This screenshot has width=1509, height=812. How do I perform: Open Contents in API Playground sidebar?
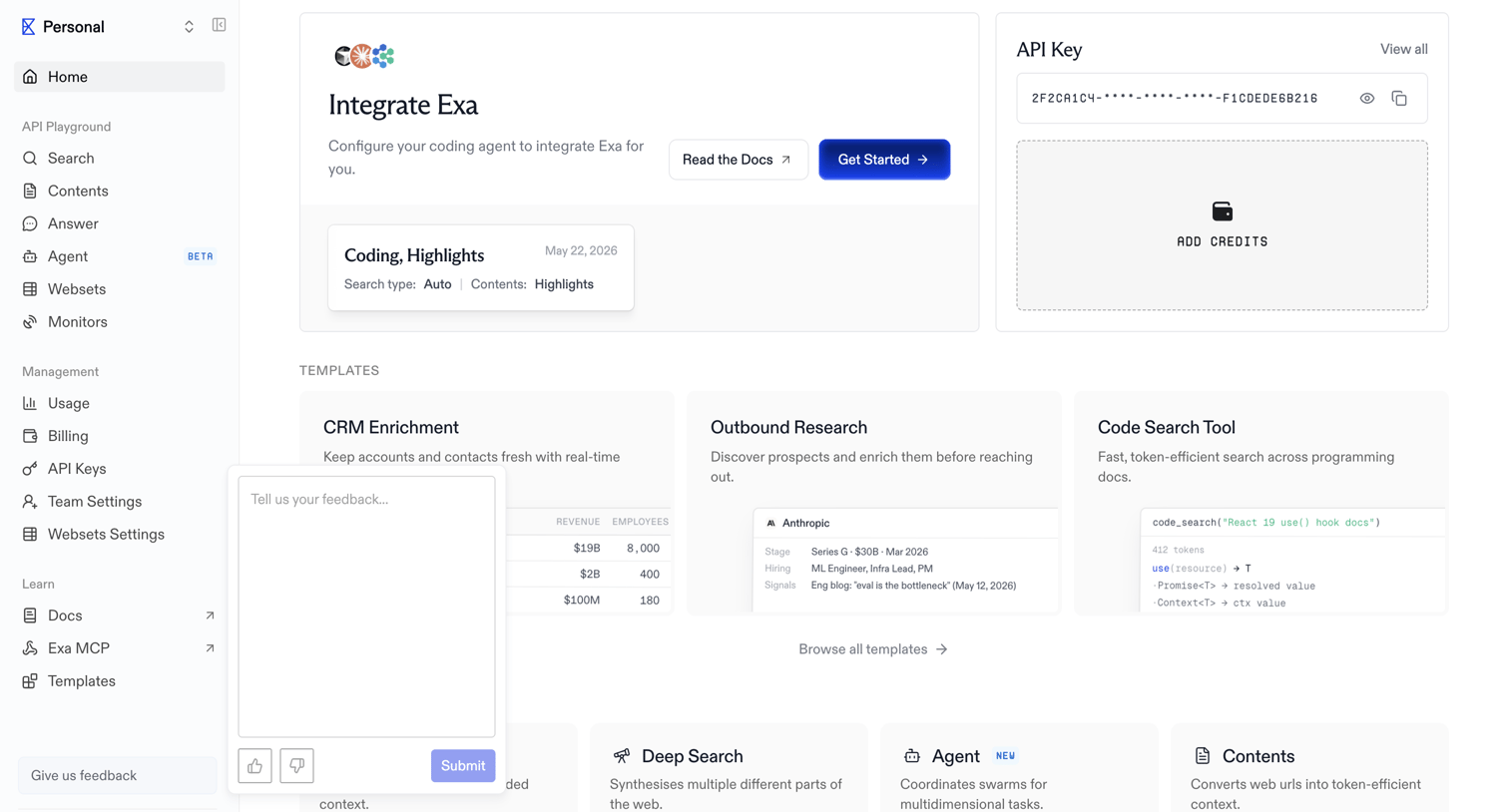pyautogui.click(x=119, y=192)
